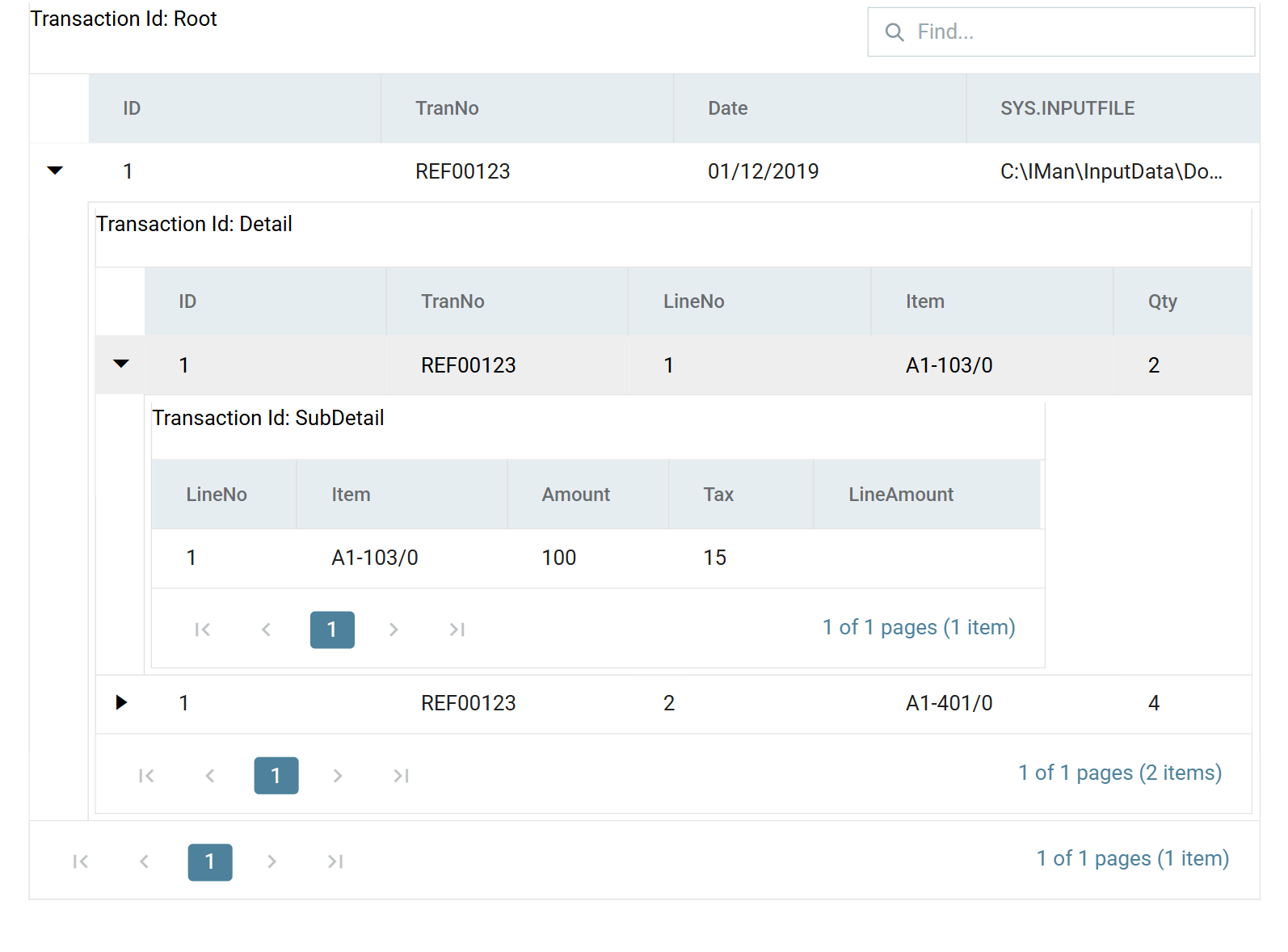Click the SubDetail Amount cell 100
Image resolution: width=1288 pixels, height=952 pixels.
(588, 558)
